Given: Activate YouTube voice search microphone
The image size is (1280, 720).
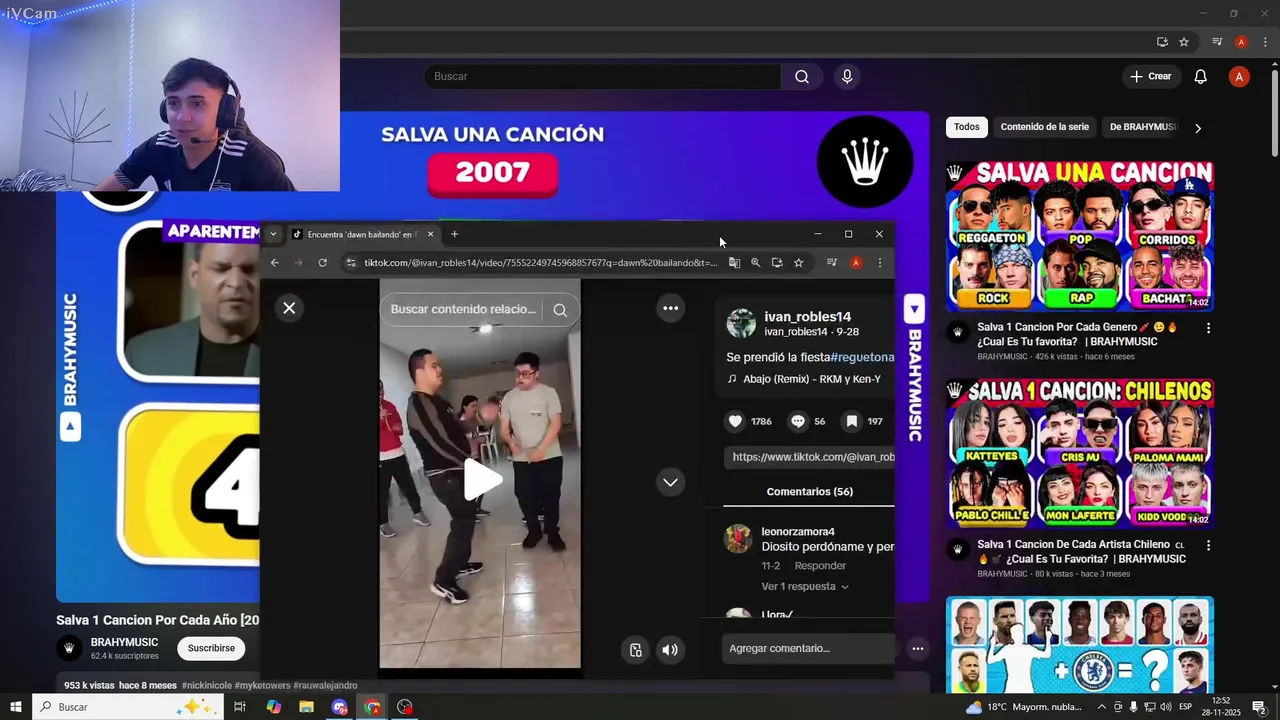Looking at the screenshot, I should click(x=847, y=77).
